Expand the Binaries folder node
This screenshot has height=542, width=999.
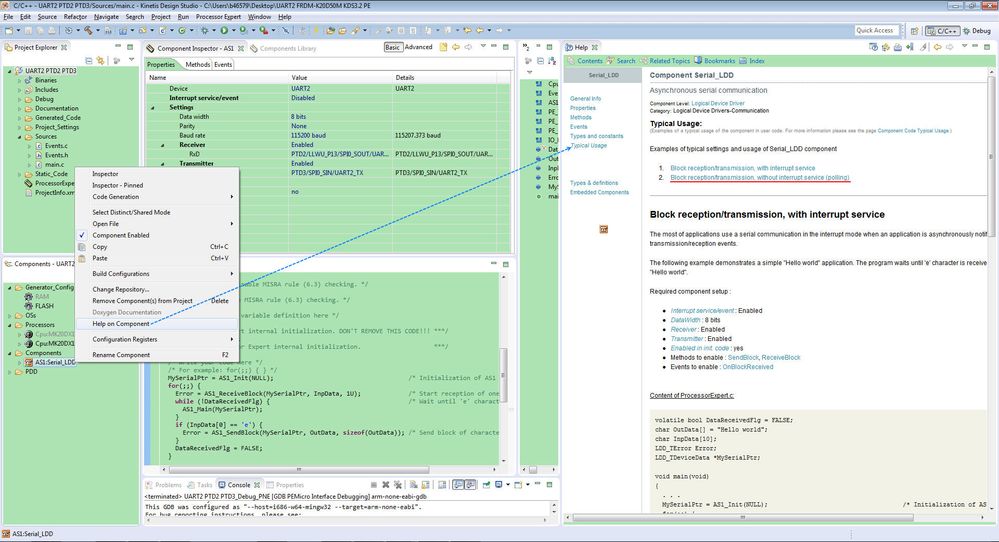coord(19,80)
